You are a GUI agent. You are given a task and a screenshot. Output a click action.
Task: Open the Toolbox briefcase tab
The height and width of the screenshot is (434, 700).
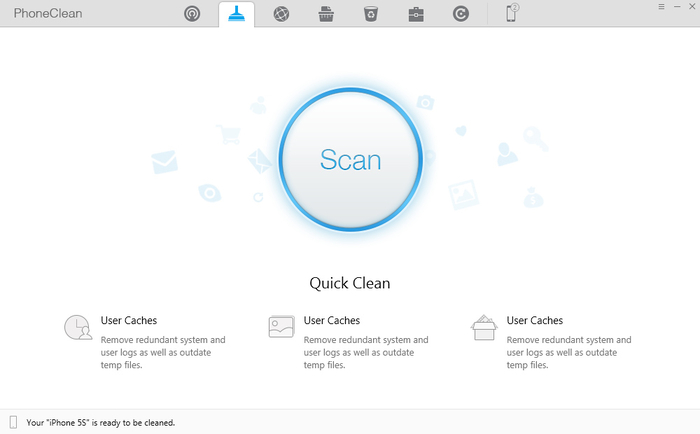tap(415, 14)
